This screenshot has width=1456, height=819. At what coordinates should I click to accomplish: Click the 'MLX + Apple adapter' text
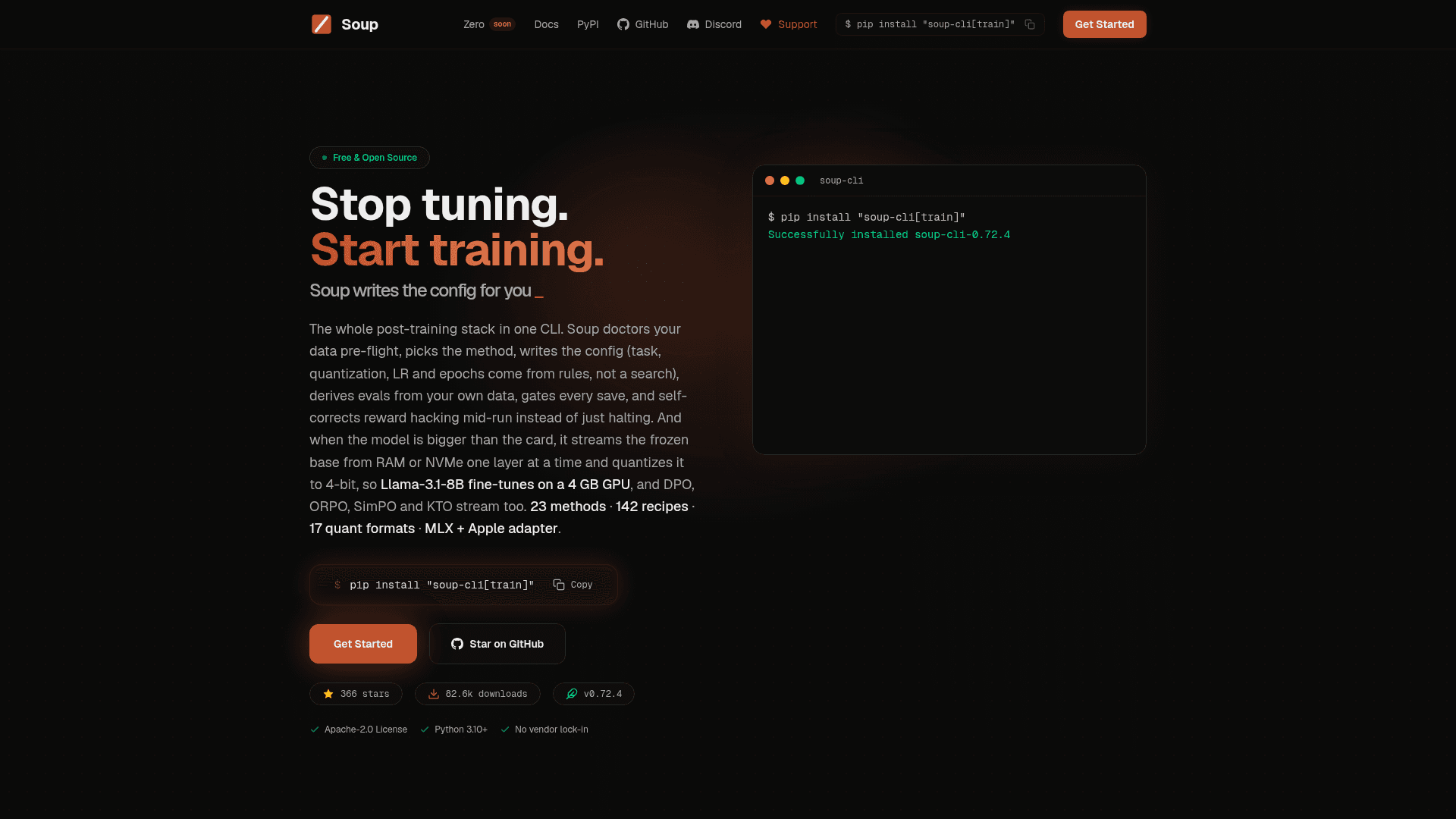coord(491,529)
